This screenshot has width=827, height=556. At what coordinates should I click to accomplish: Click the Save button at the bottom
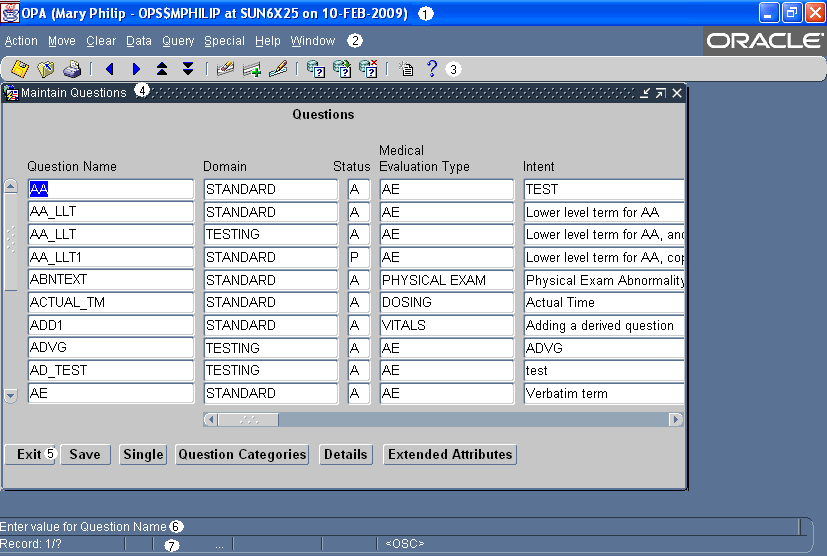click(x=85, y=454)
